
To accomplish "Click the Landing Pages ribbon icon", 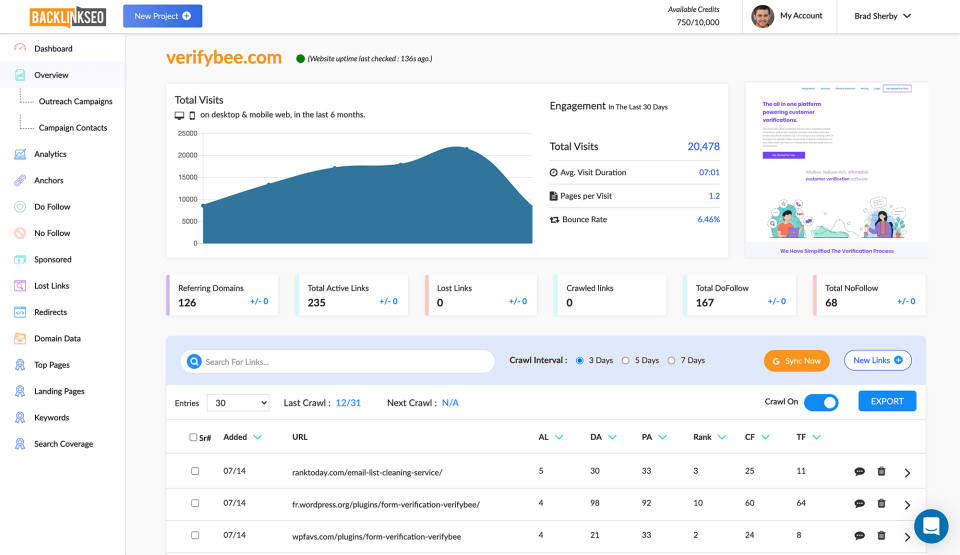I will point(20,391).
